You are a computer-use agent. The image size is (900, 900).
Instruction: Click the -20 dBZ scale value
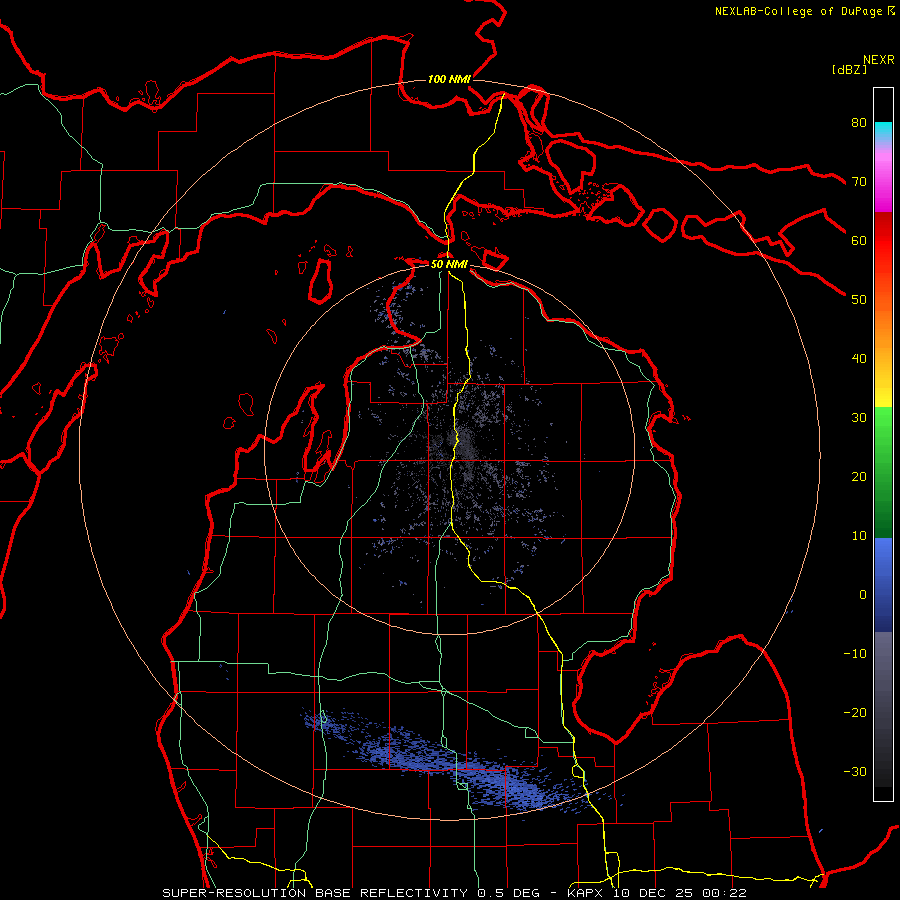[x=855, y=712]
